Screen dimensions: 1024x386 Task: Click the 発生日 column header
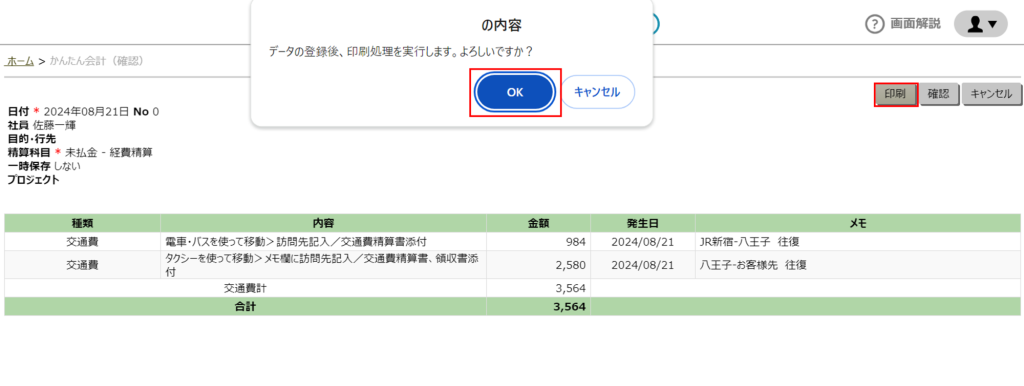tap(643, 223)
